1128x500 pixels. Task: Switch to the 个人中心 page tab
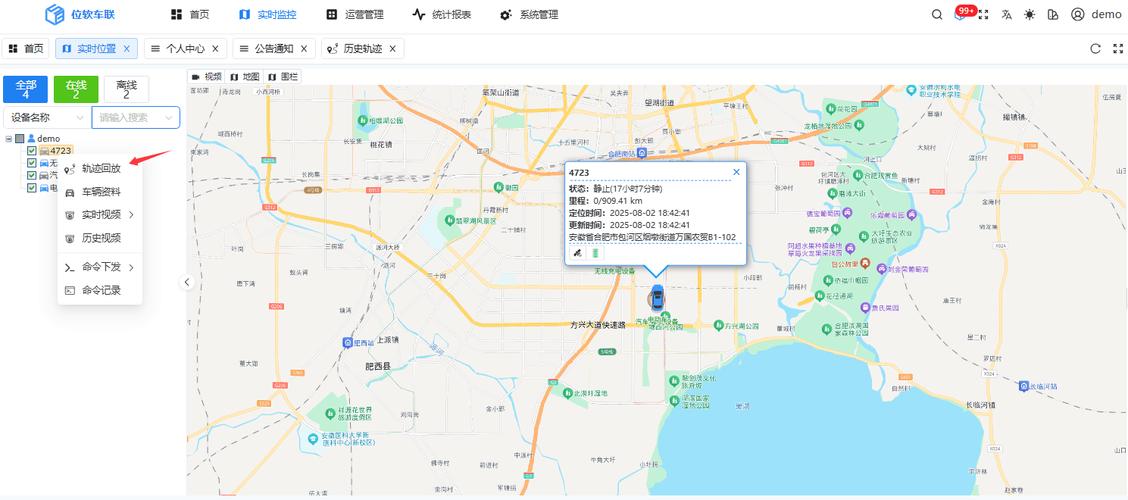pyautogui.click(x=186, y=49)
